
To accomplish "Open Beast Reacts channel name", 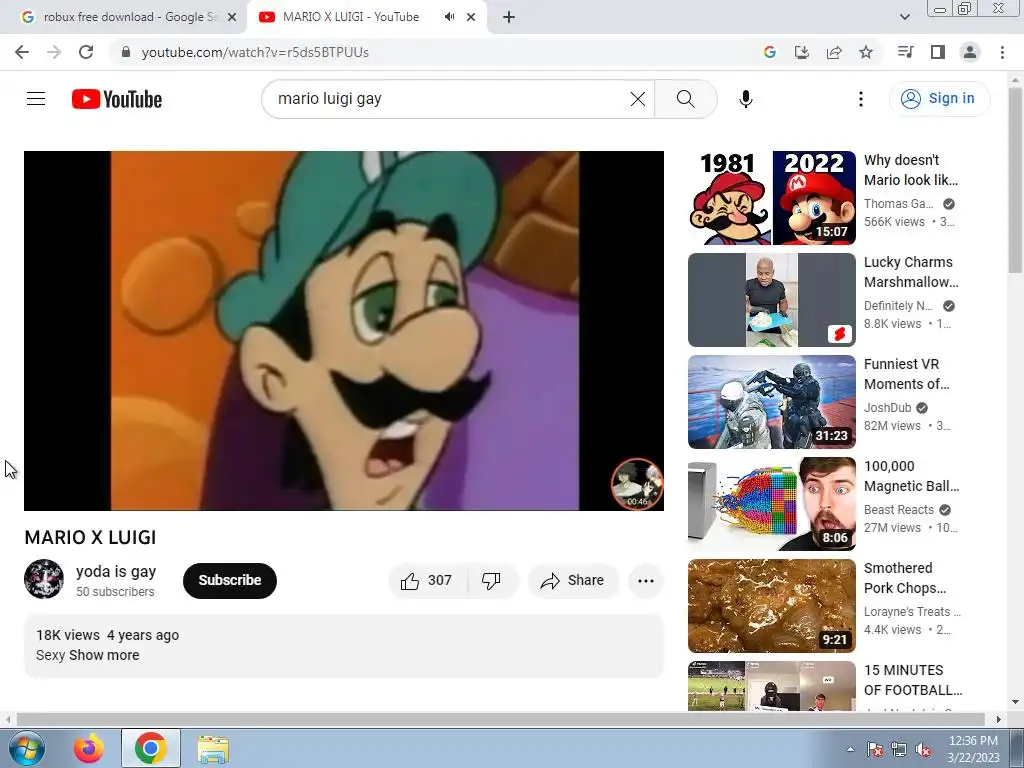I will (899, 509).
